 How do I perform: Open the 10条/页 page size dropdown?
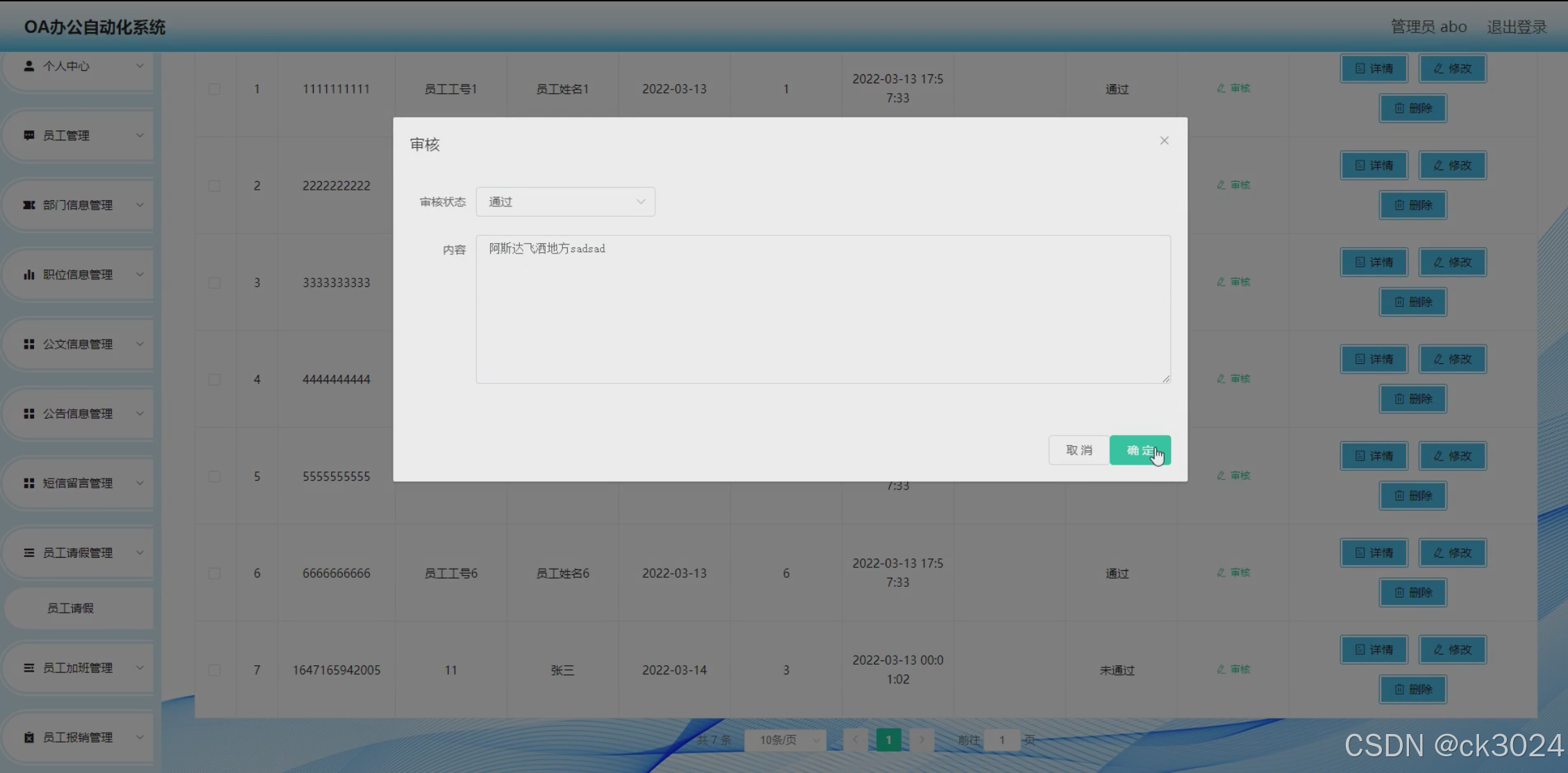[785, 740]
